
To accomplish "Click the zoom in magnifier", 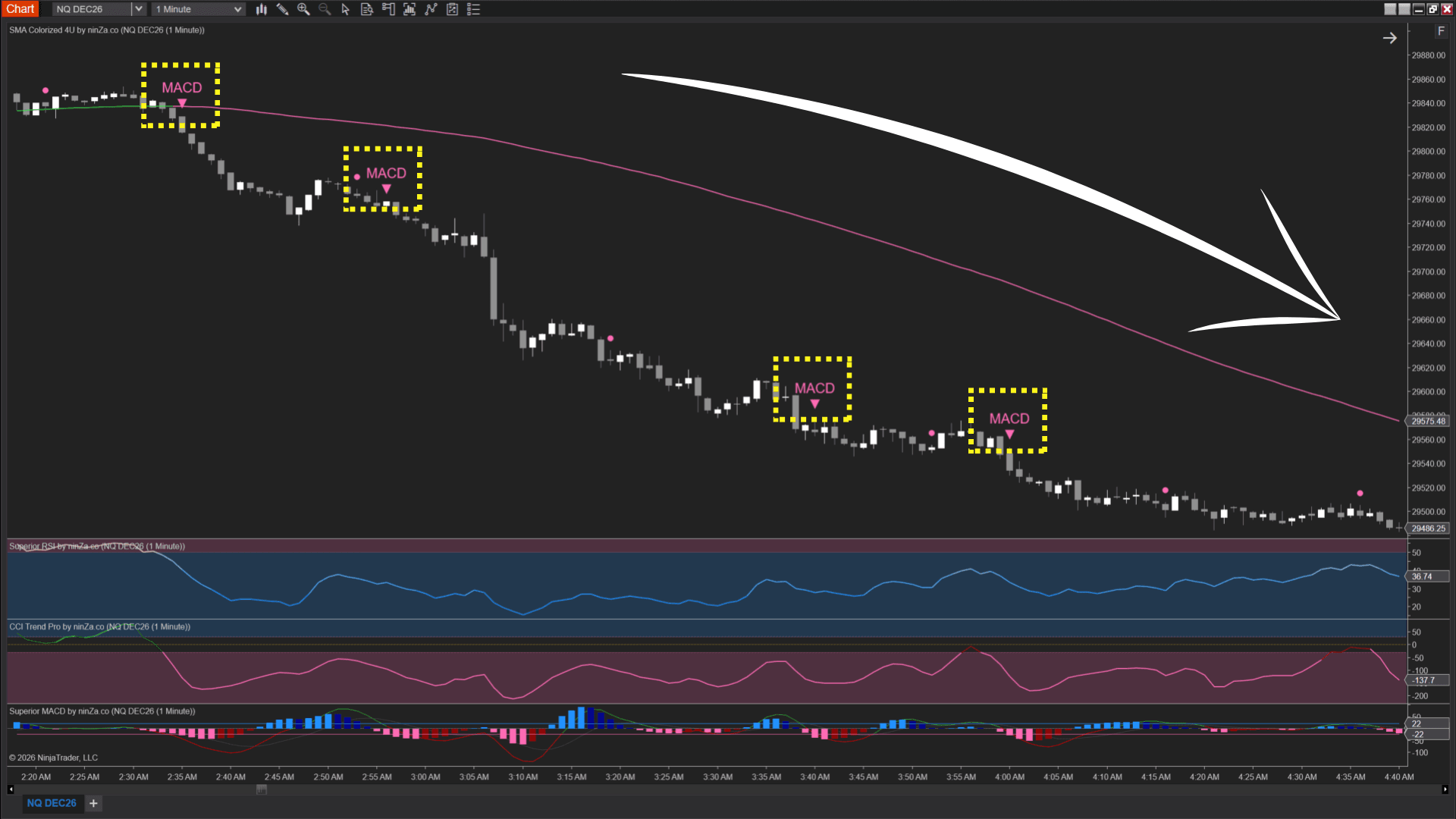I will click(x=303, y=9).
